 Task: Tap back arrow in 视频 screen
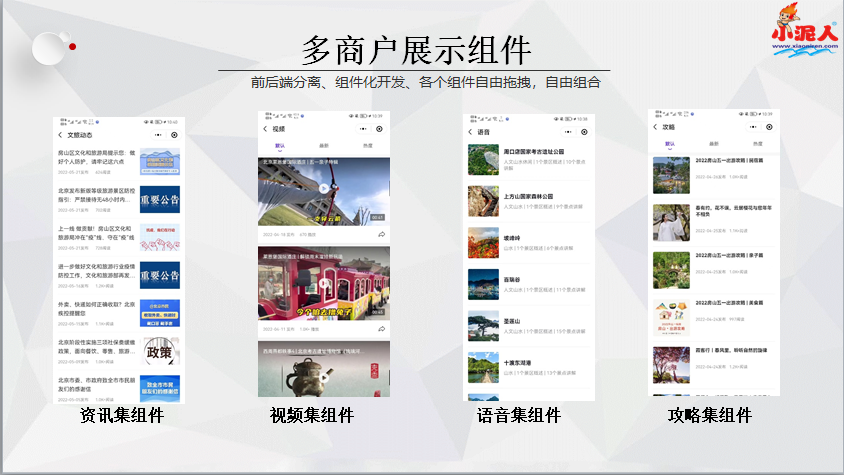point(264,129)
